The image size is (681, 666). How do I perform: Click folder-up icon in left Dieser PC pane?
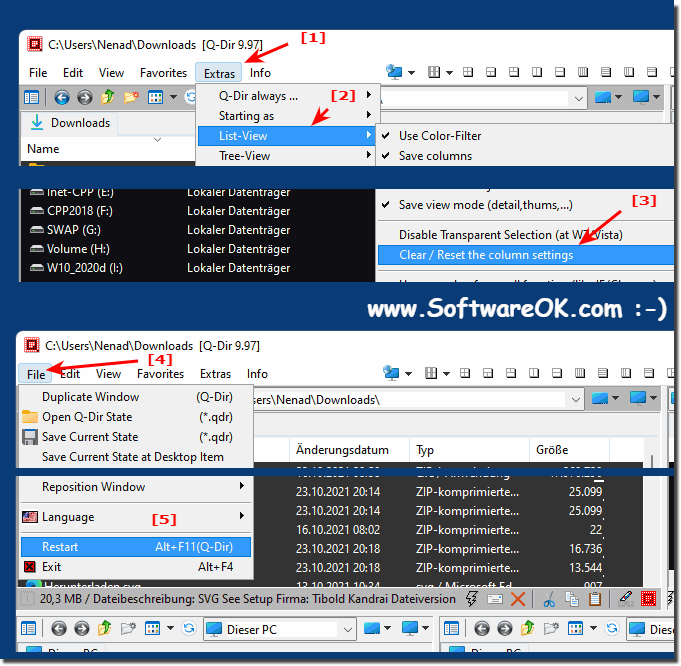click(105, 628)
